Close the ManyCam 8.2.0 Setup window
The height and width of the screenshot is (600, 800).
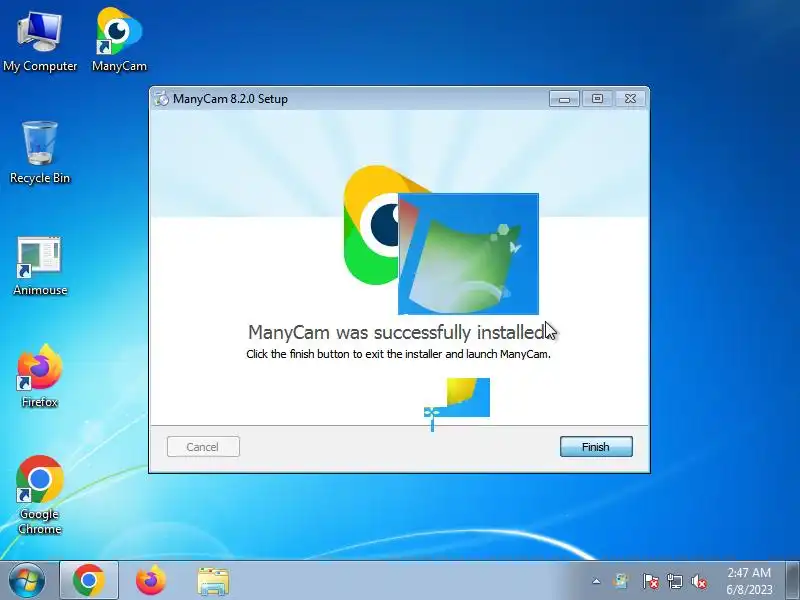click(631, 98)
